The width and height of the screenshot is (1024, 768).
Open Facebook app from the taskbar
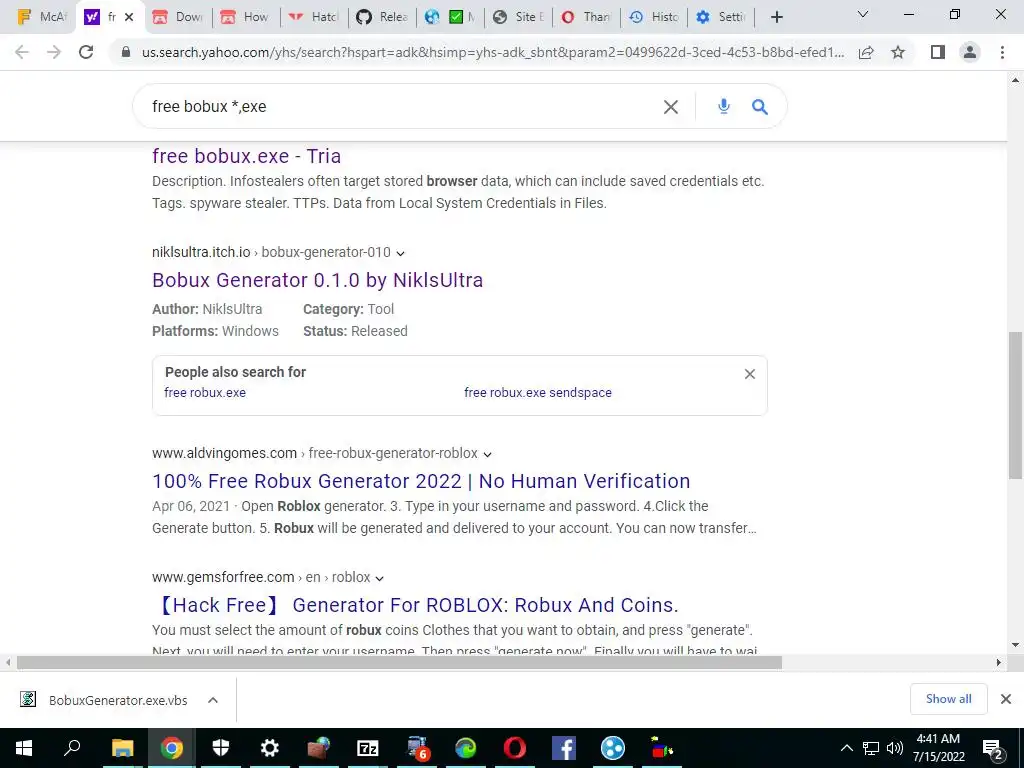[x=564, y=748]
